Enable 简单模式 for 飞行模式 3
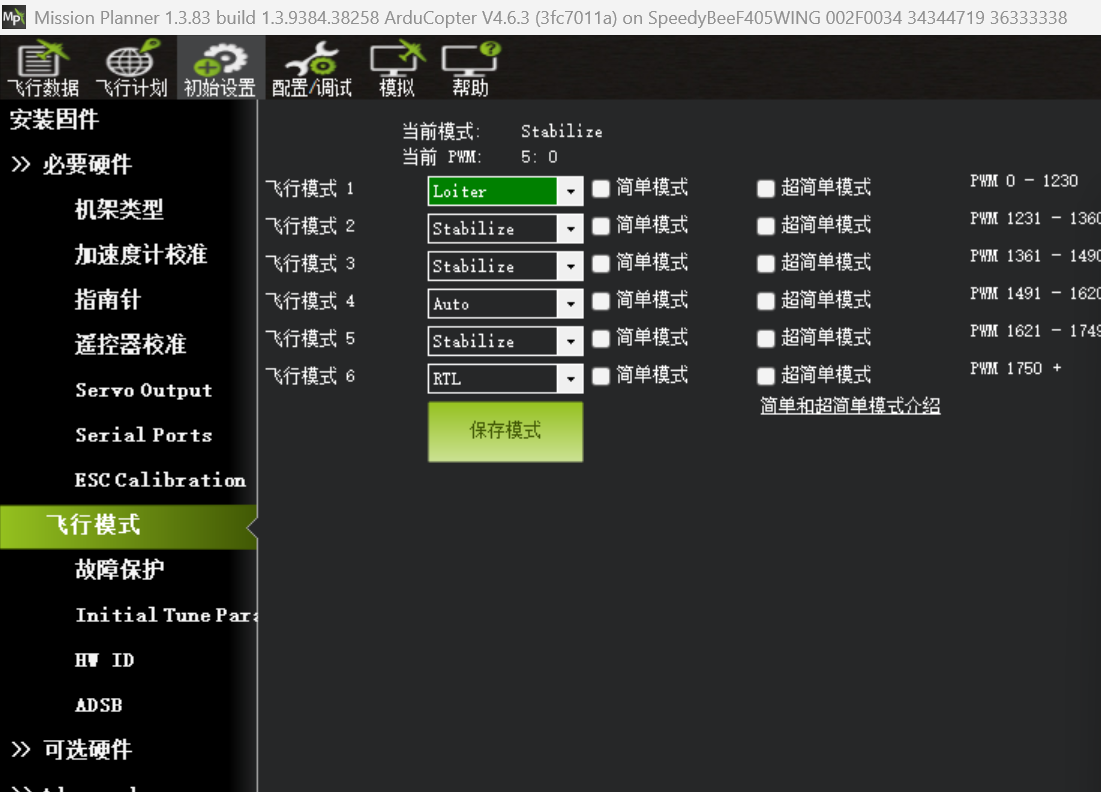Viewport: 1101px width, 792px height. point(600,264)
